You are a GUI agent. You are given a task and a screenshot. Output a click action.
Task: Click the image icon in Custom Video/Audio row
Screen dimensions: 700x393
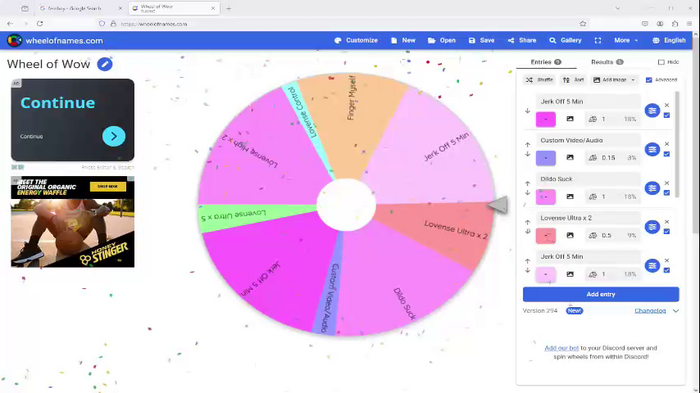tap(570, 158)
